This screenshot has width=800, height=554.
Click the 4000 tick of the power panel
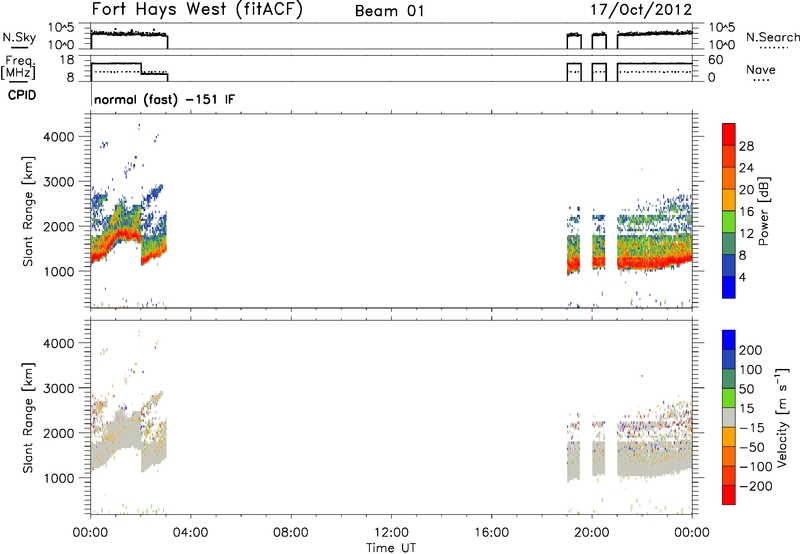59,137
